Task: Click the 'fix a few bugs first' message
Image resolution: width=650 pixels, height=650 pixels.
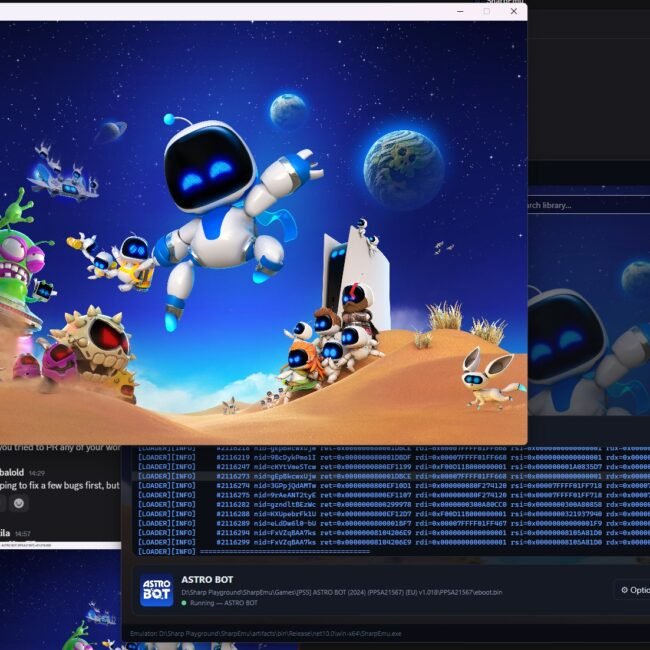Action: tap(60, 485)
